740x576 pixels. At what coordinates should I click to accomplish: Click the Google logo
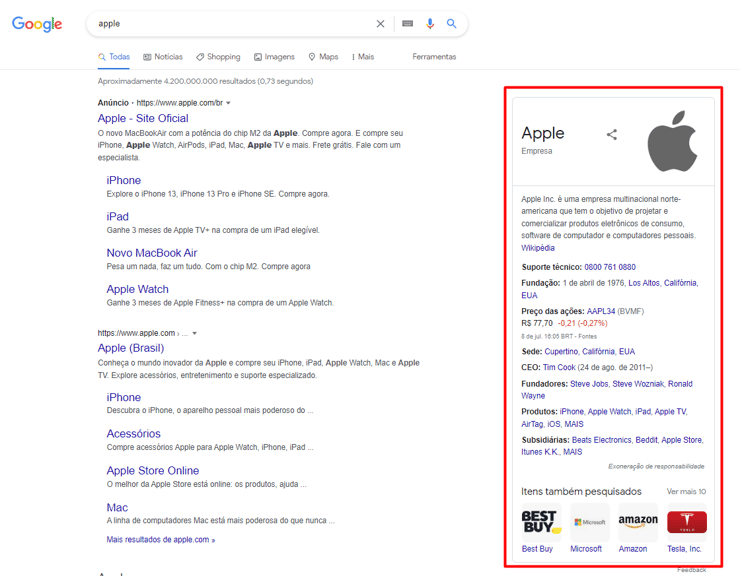point(37,24)
